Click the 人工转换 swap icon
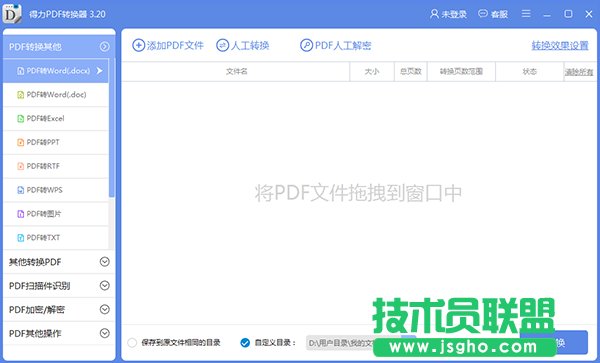The height and width of the screenshot is (363, 600). point(222,46)
